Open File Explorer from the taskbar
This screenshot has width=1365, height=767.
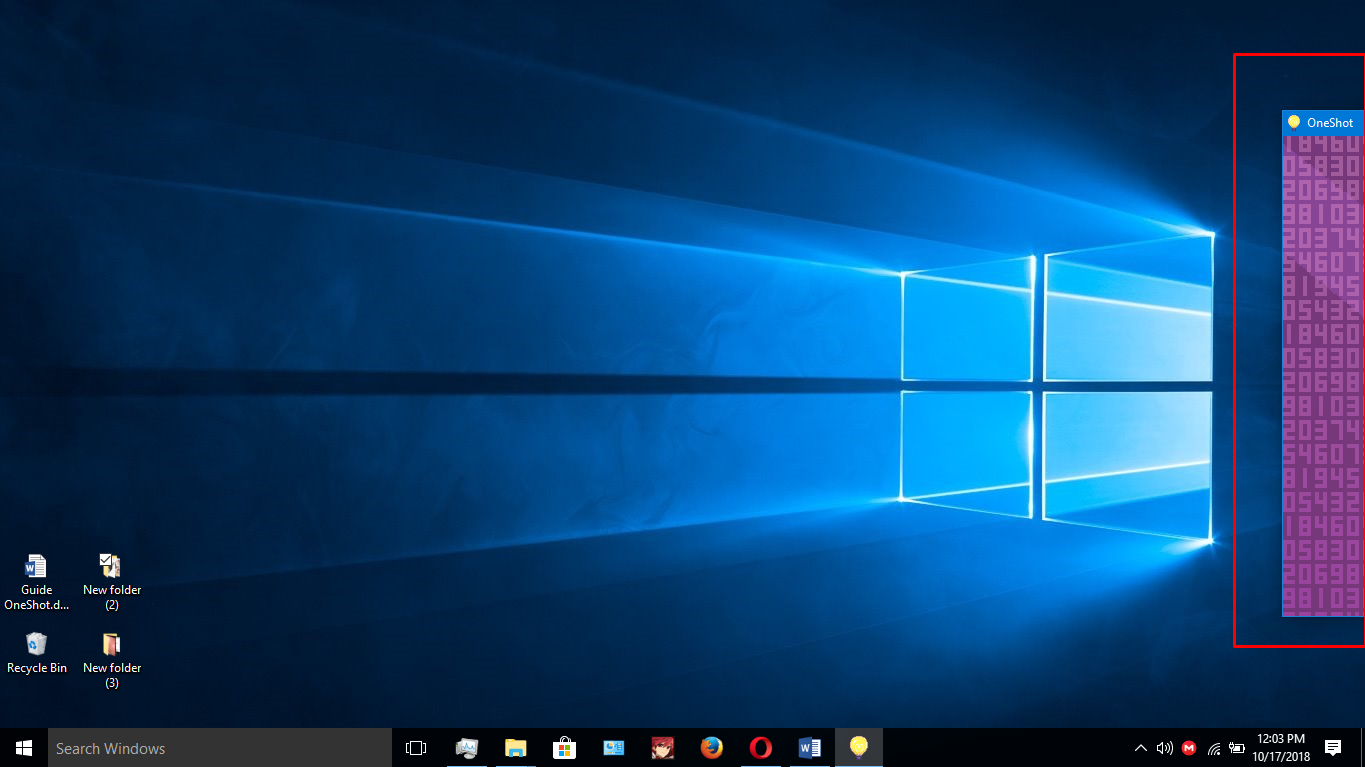coord(515,748)
